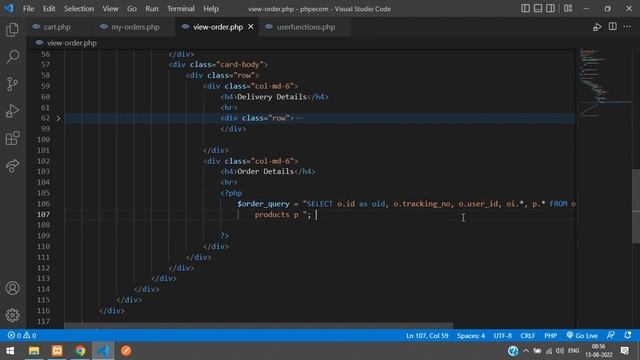Open the Run menu
The image size is (640, 360).
[152, 9]
